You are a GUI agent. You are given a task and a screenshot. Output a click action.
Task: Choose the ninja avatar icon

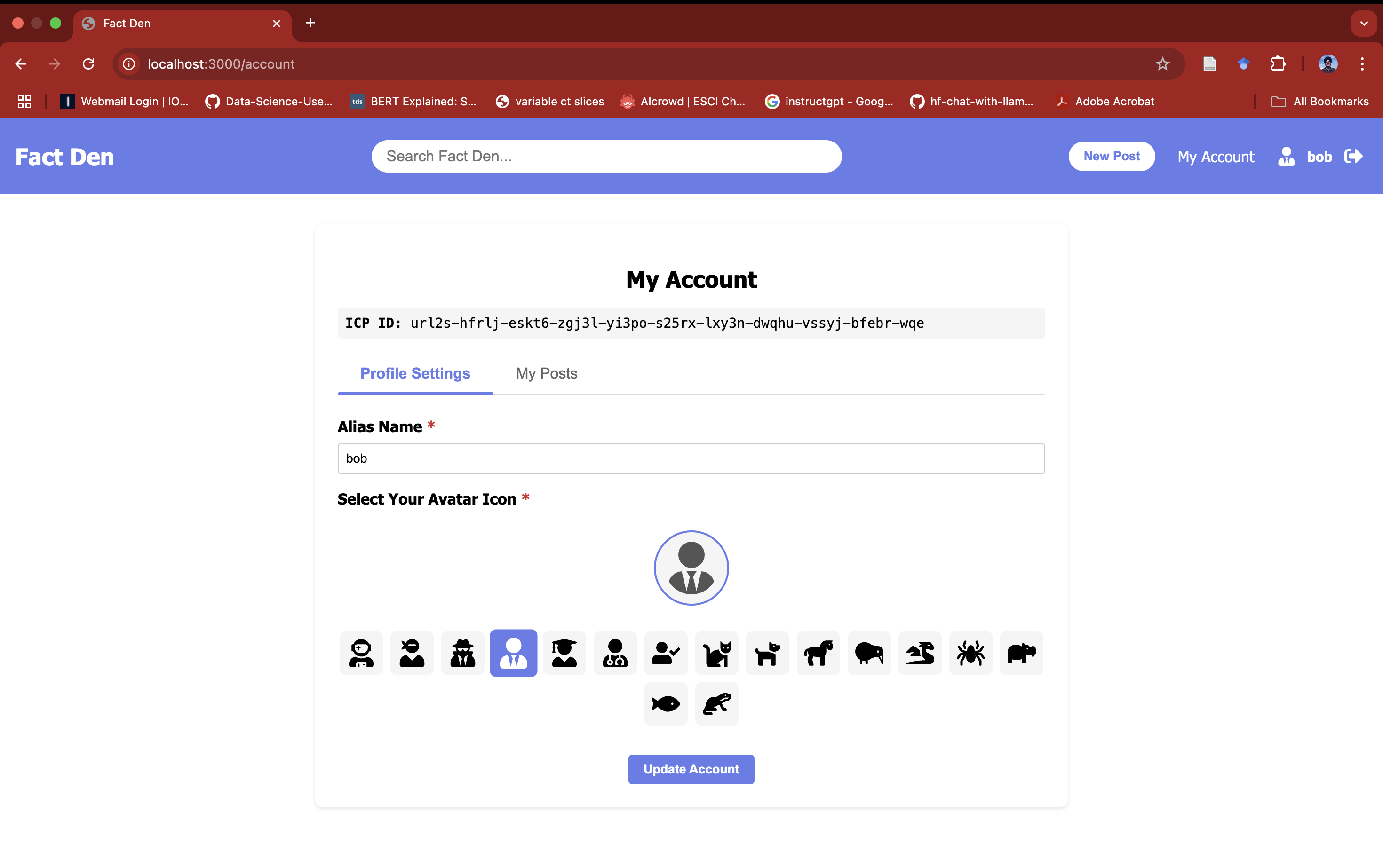(412, 653)
